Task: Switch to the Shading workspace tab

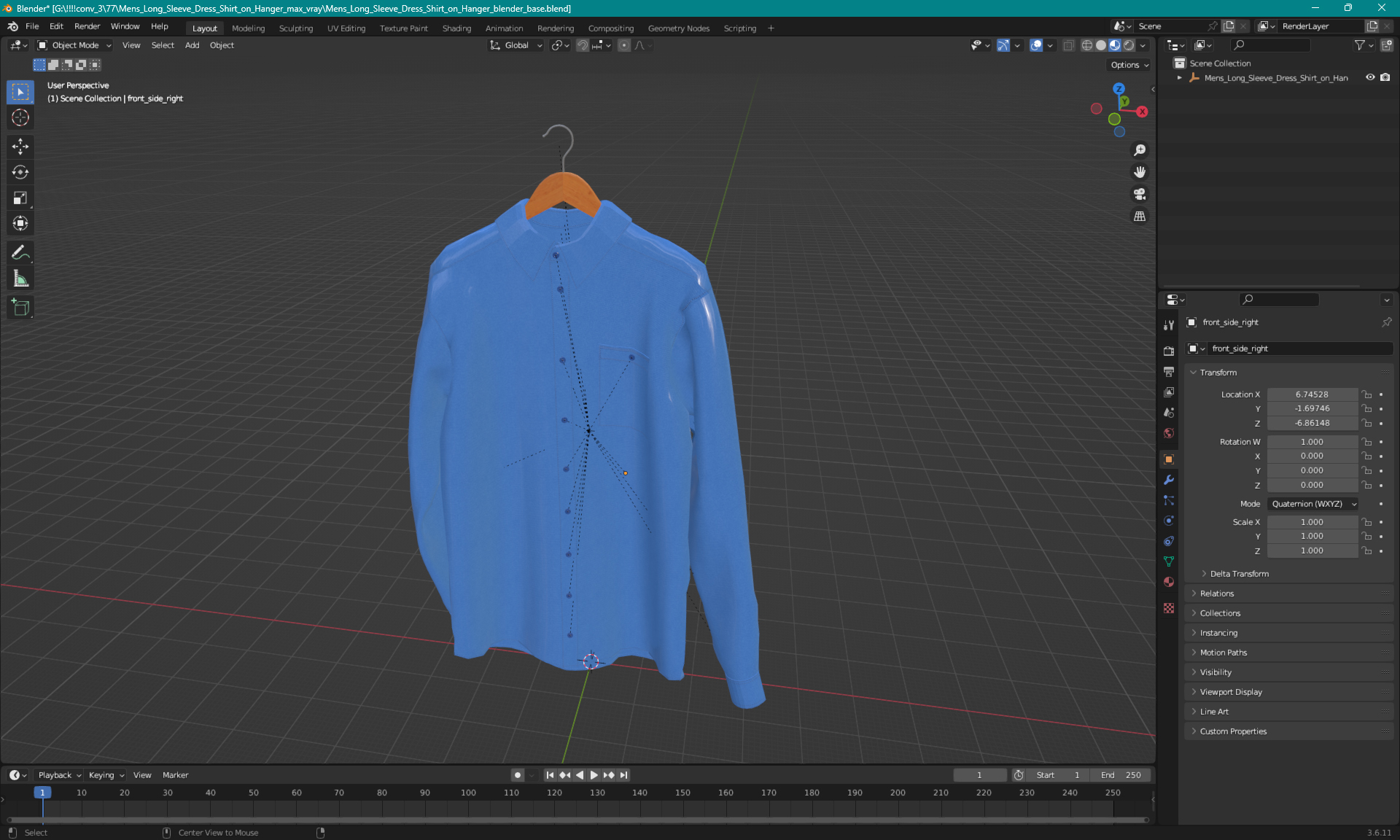Action: point(456,28)
